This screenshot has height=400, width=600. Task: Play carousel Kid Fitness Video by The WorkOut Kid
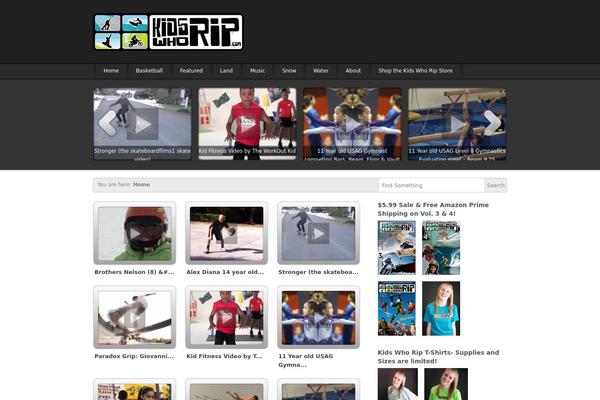click(x=247, y=124)
